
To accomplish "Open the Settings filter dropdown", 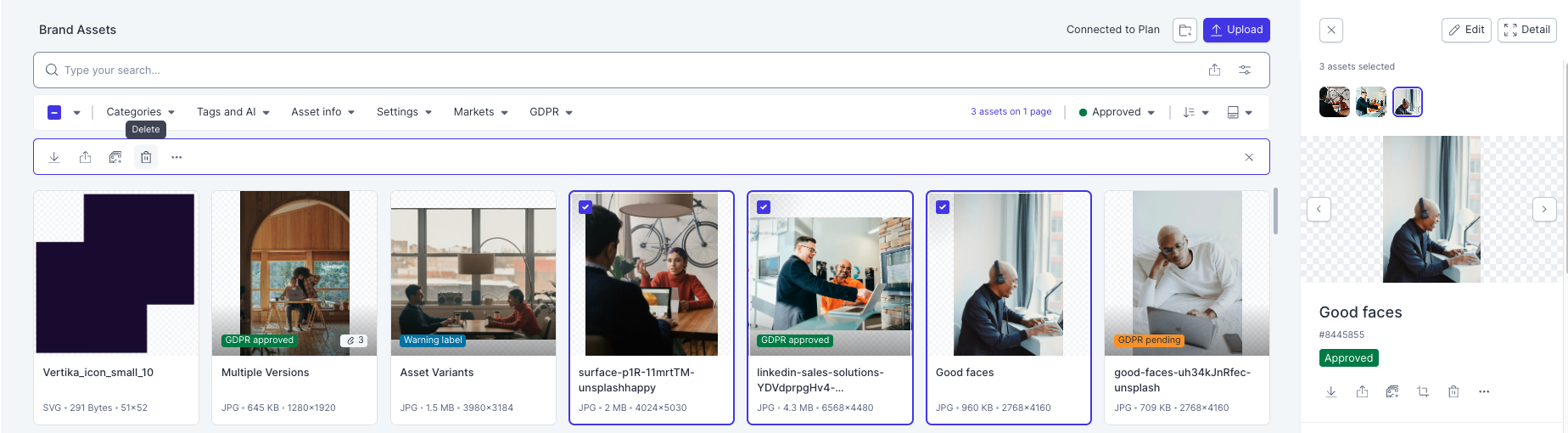I will coord(404,112).
